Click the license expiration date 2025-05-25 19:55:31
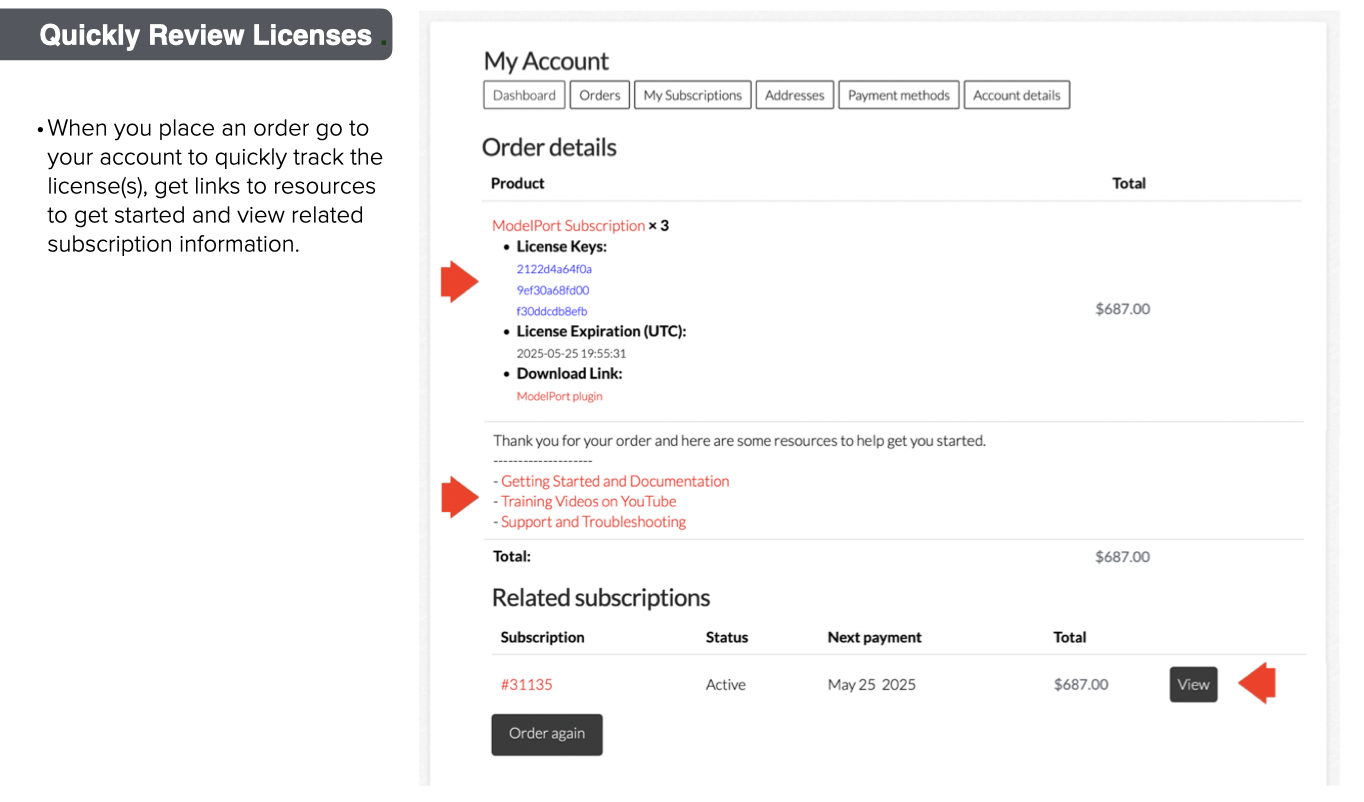The width and height of the screenshot is (1364, 802). point(571,353)
